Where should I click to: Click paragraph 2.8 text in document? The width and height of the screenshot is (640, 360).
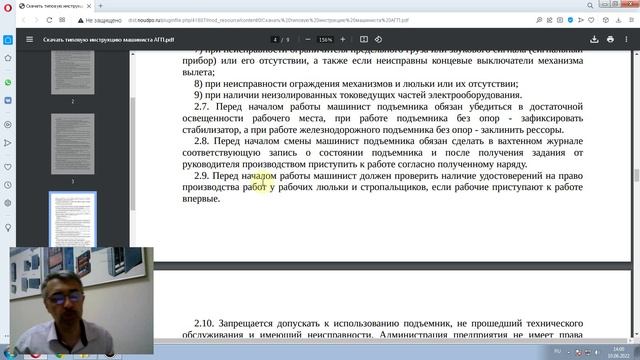pyautogui.click(x=382, y=153)
